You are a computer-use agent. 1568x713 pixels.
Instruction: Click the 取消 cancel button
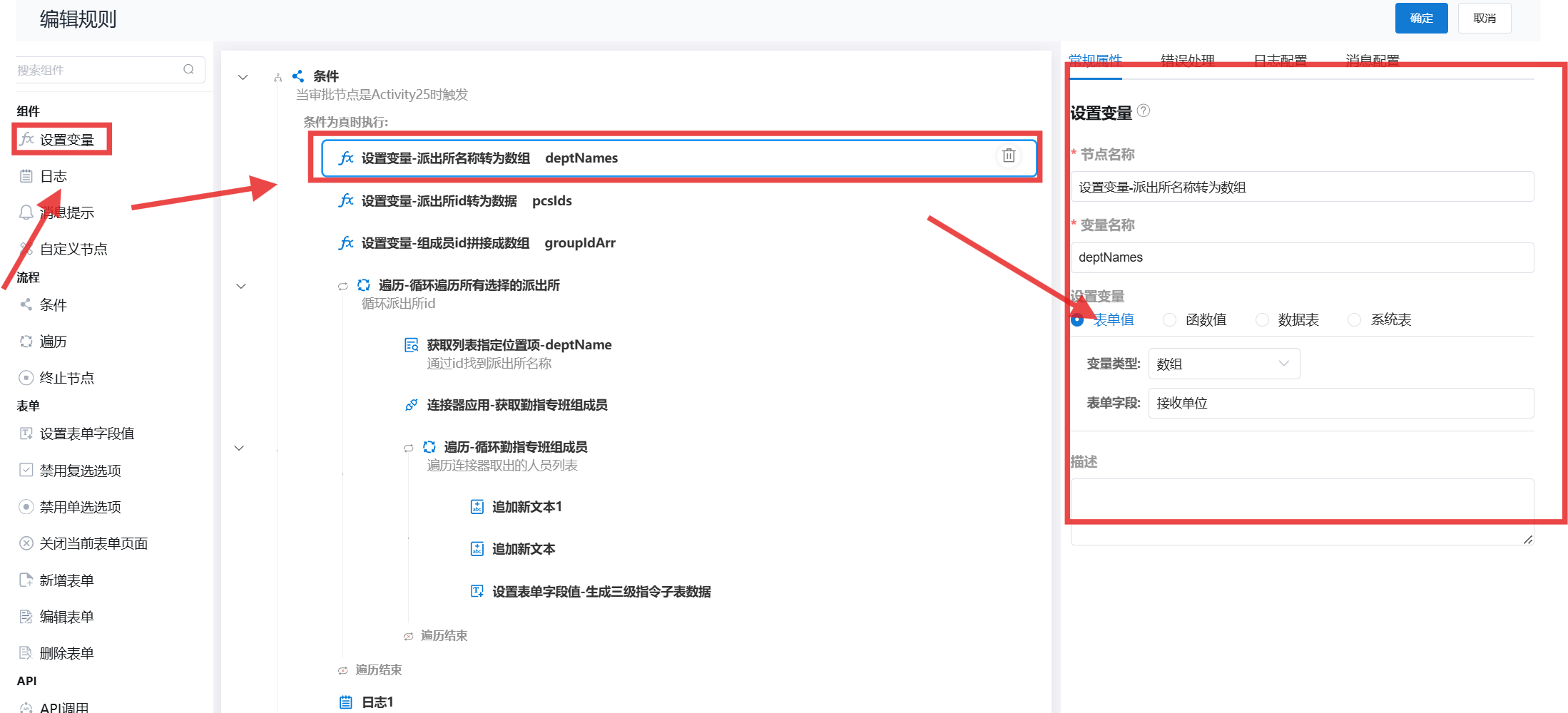click(1484, 18)
